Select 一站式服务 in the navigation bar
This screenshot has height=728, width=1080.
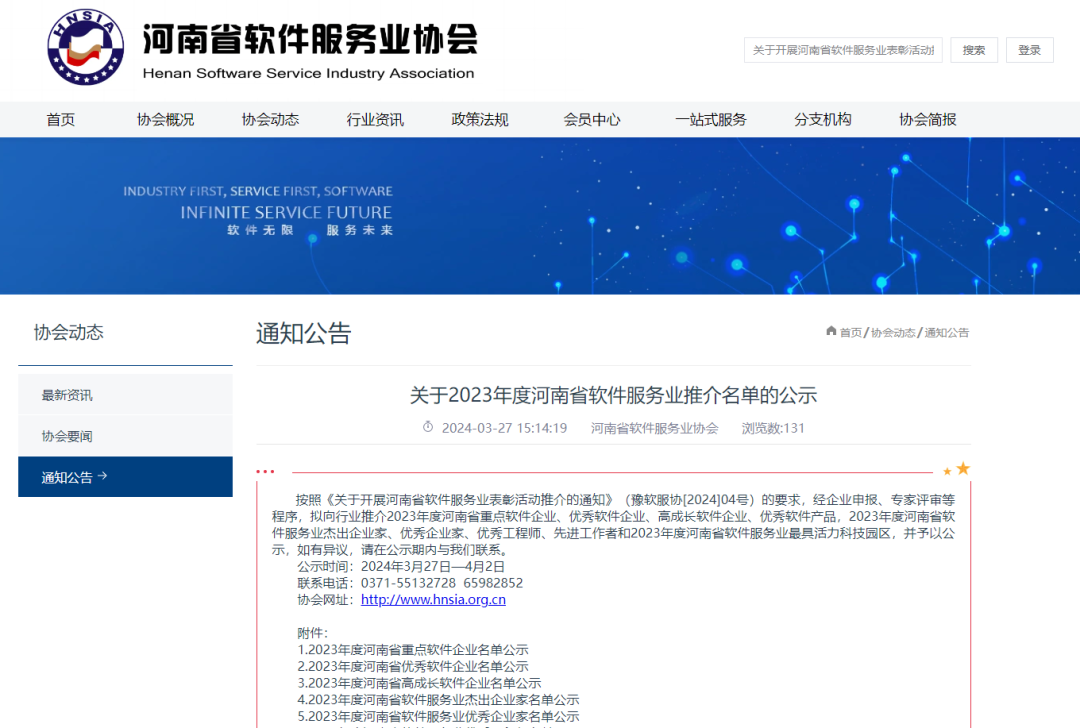711,119
